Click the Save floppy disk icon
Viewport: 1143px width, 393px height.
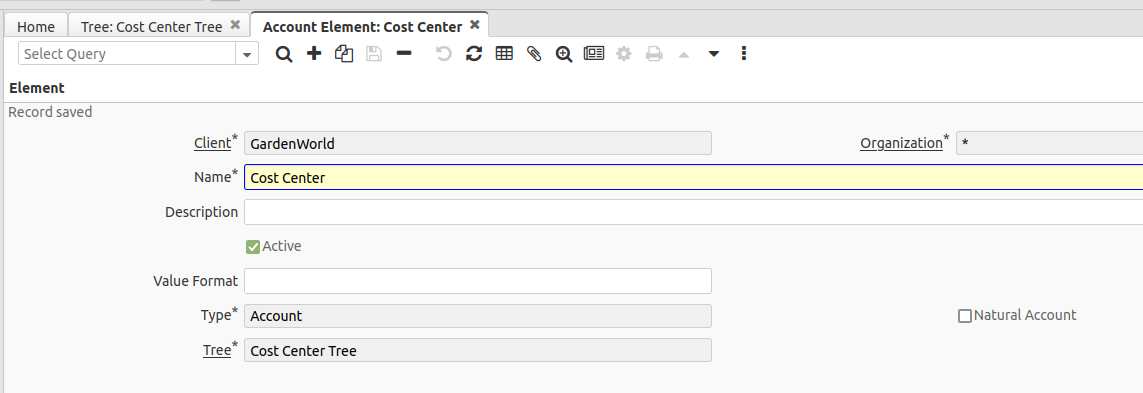coord(374,53)
